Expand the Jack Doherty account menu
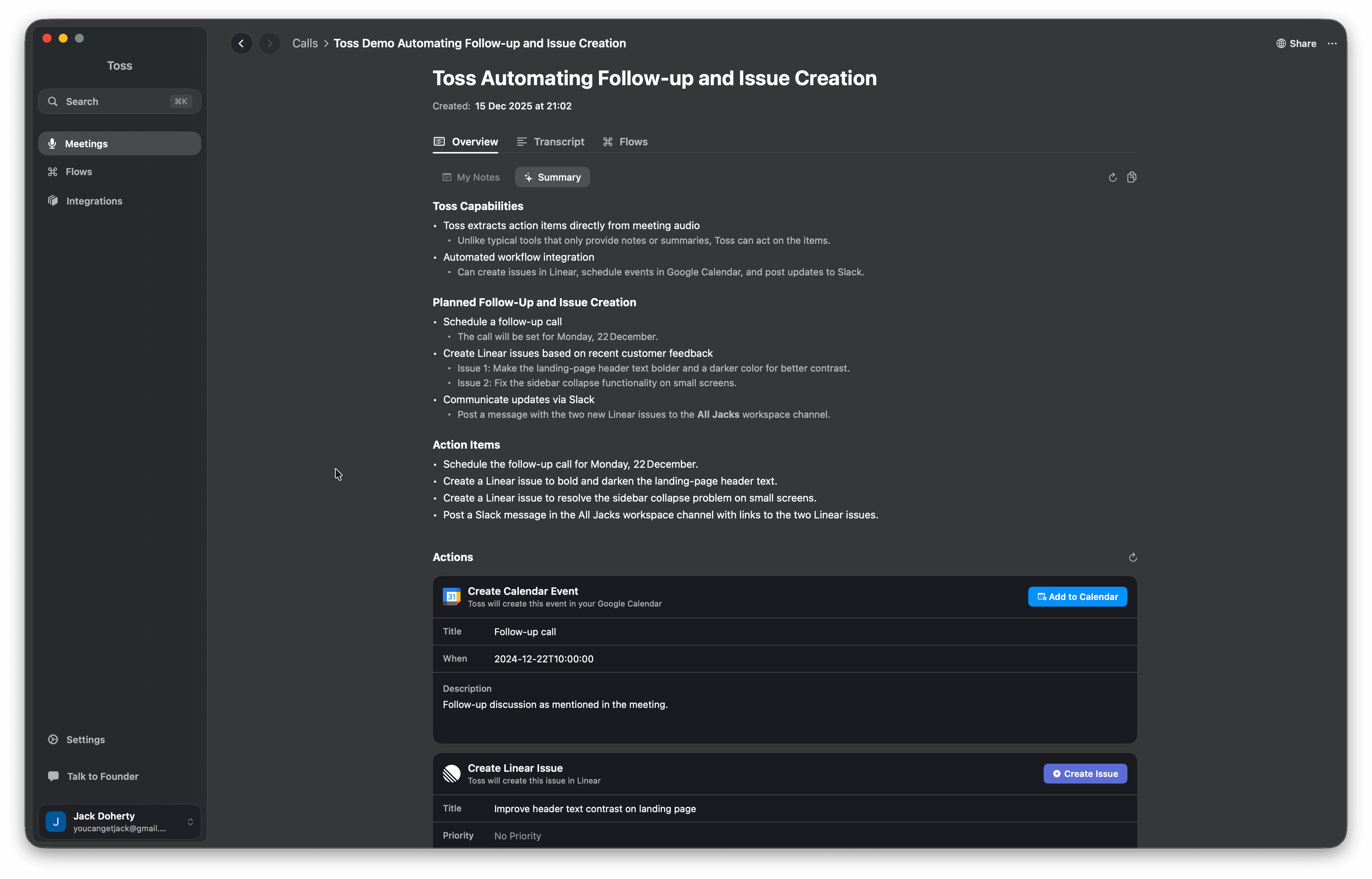The image size is (1372, 879). click(x=190, y=821)
